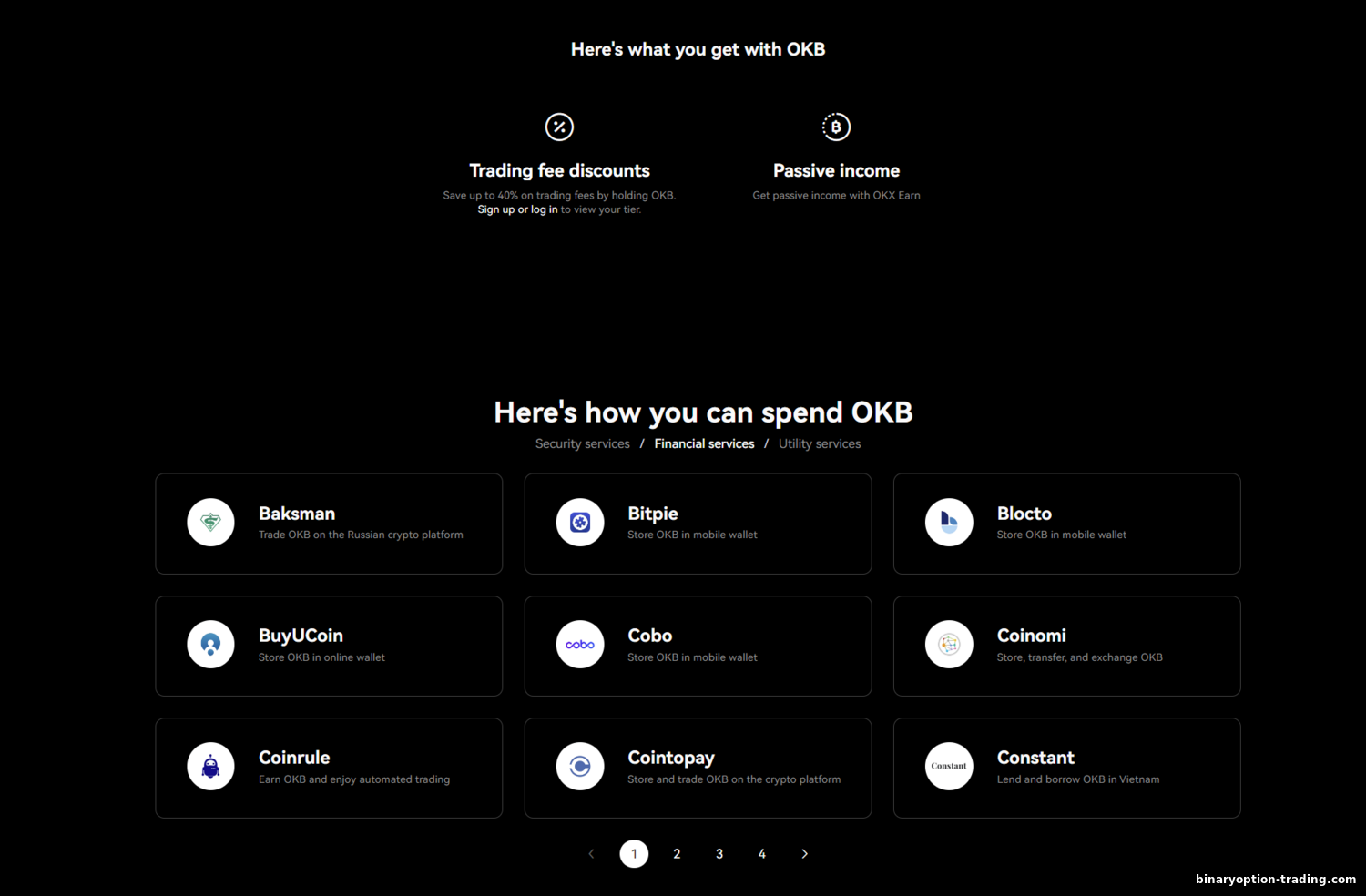Click 'Here's what you get with OKB' heading

click(698, 49)
